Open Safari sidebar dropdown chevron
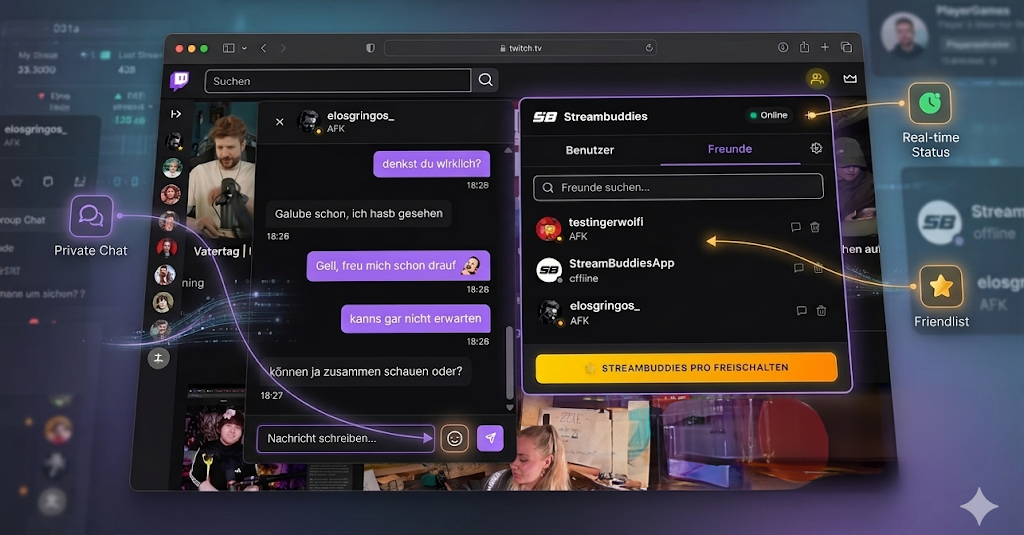 244,48
